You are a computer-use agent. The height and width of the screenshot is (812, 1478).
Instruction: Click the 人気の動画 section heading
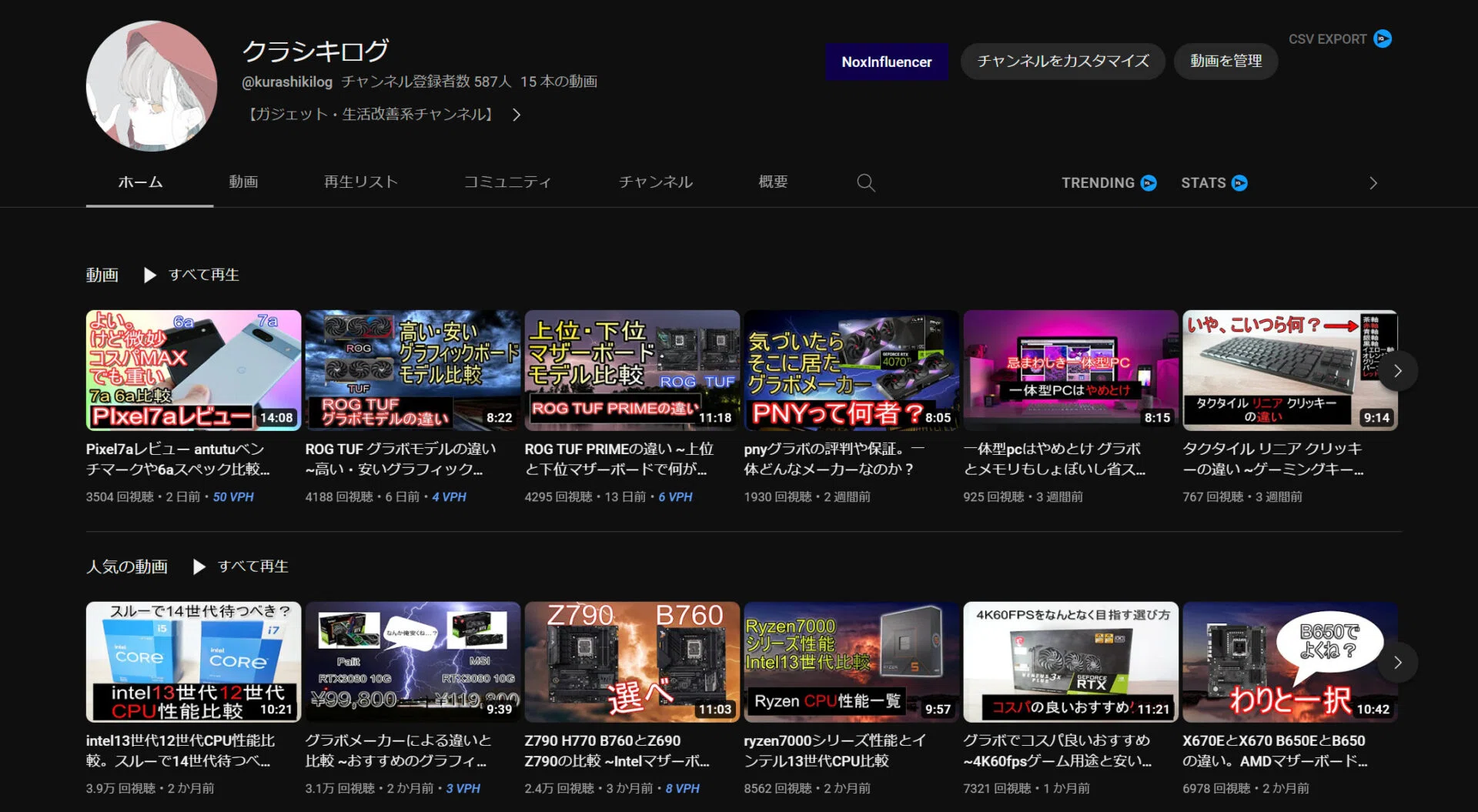pos(127,566)
